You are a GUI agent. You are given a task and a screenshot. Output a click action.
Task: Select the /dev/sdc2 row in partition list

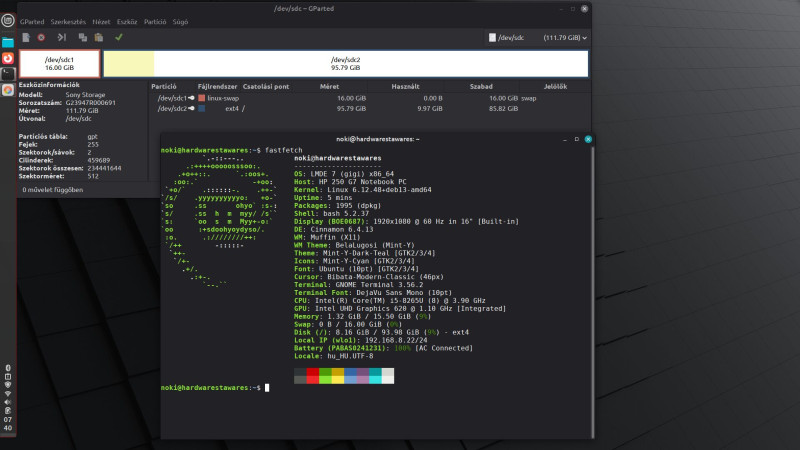click(x=370, y=109)
